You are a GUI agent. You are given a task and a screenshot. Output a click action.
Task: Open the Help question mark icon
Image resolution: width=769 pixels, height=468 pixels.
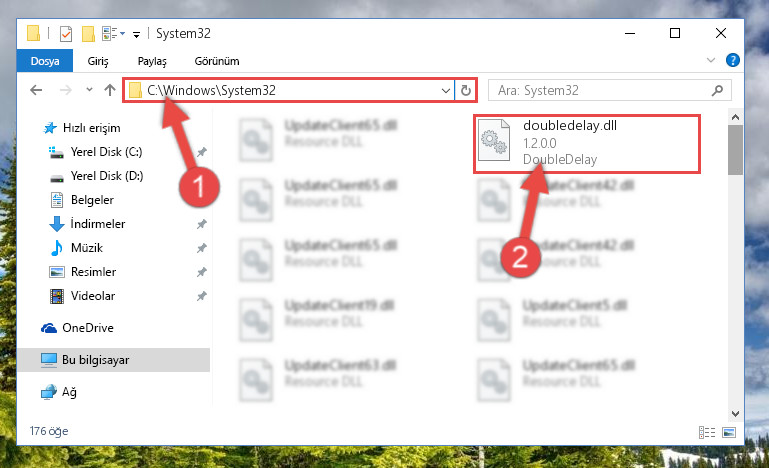click(732, 60)
